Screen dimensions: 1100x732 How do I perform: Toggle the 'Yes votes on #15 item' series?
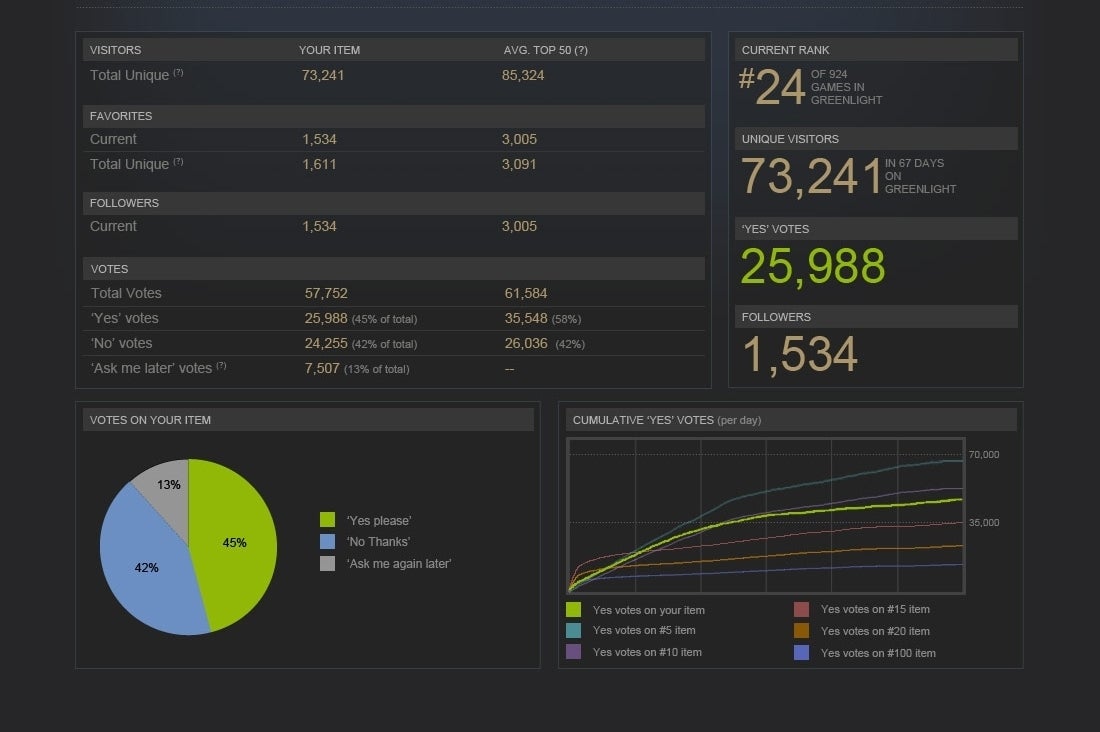803,609
